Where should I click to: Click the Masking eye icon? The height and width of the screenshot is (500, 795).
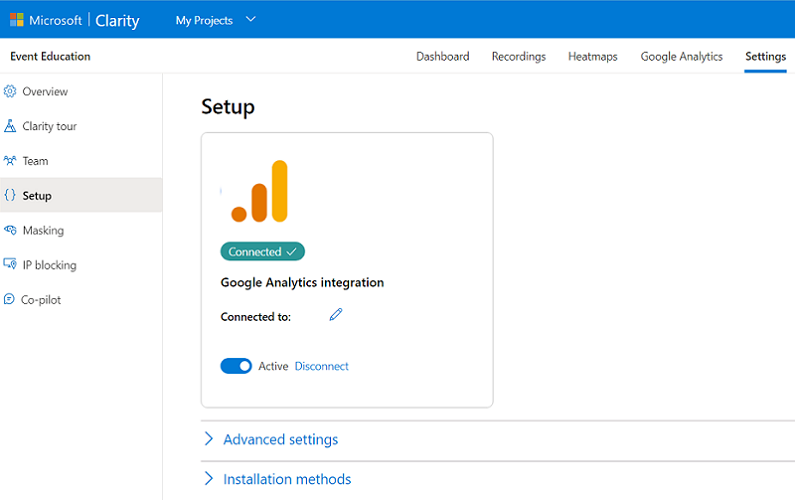point(10,230)
